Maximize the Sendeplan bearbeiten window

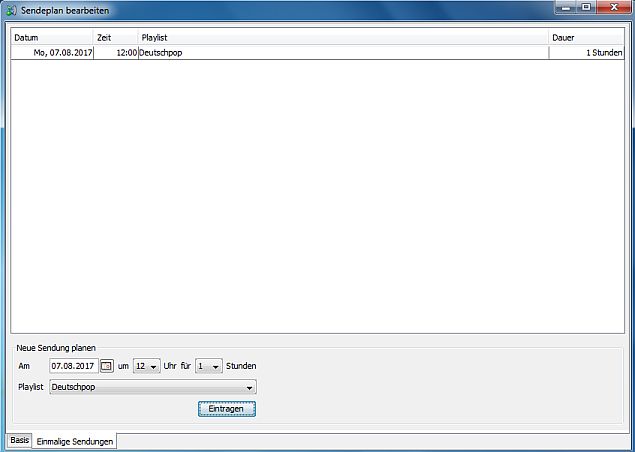586,8
